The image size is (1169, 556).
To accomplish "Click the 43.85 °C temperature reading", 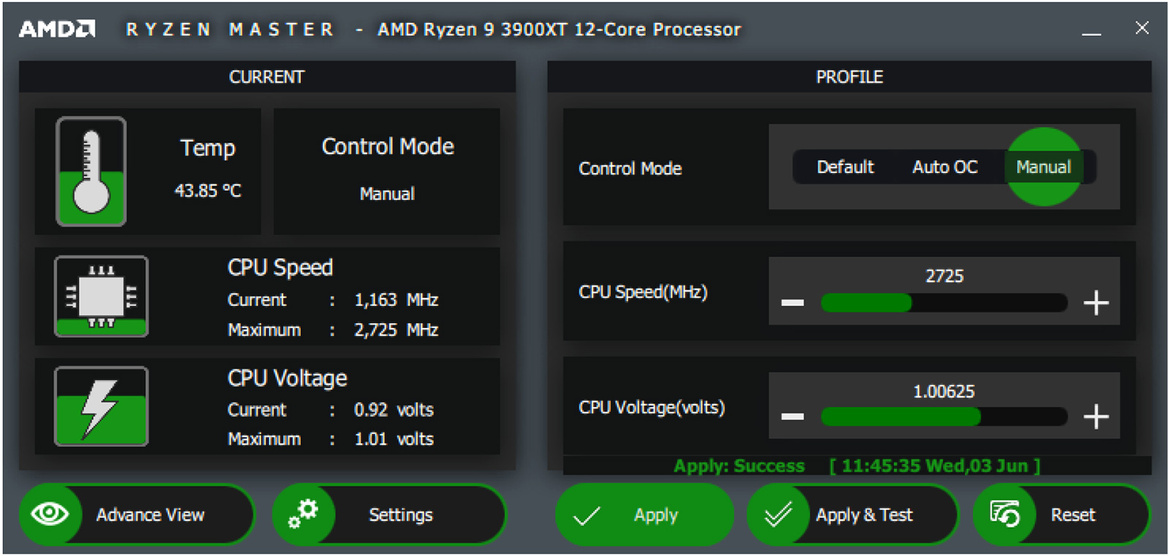I will [208, 191].
